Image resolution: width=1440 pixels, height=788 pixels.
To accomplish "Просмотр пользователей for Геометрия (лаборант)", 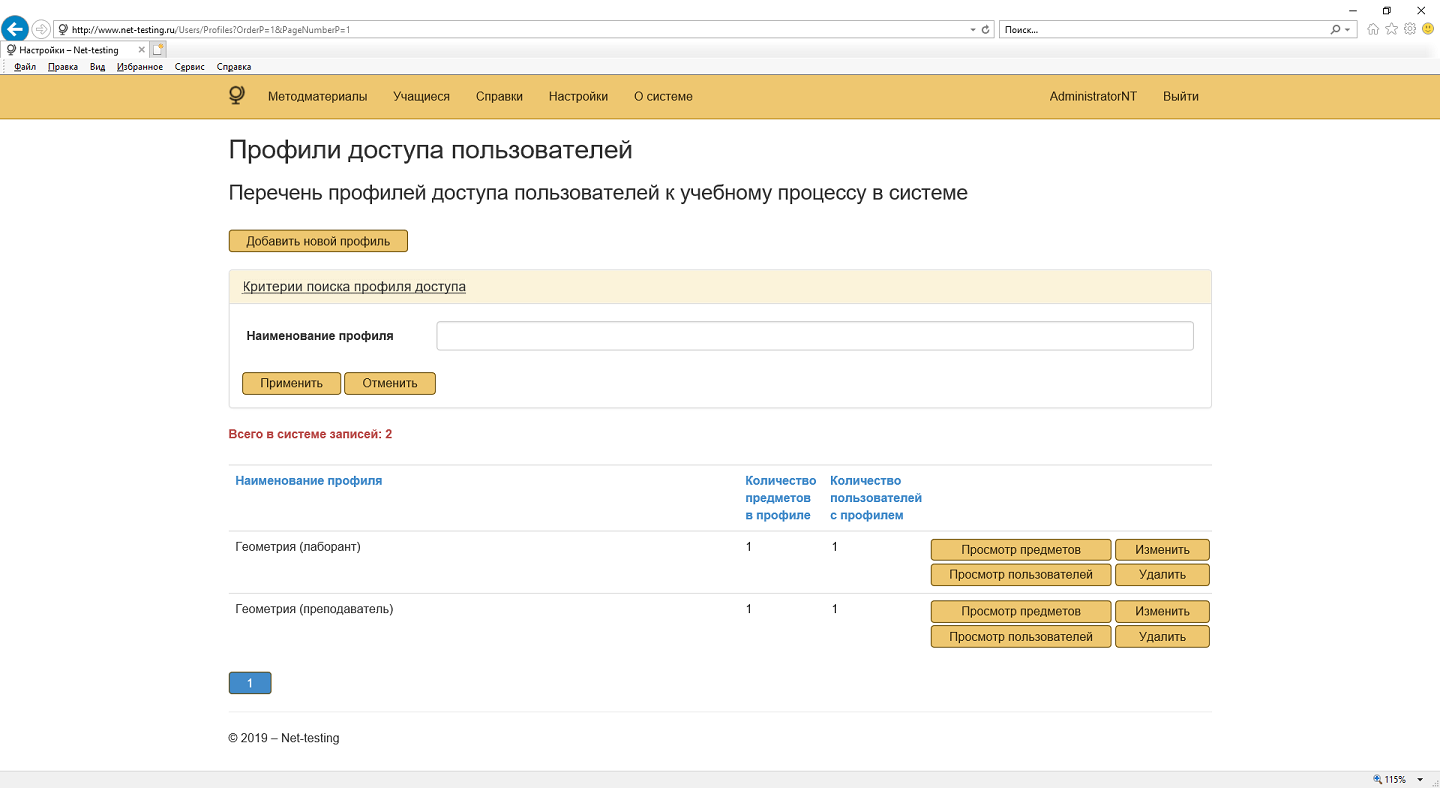I will pyautogui.click(x=1021, y=575).
